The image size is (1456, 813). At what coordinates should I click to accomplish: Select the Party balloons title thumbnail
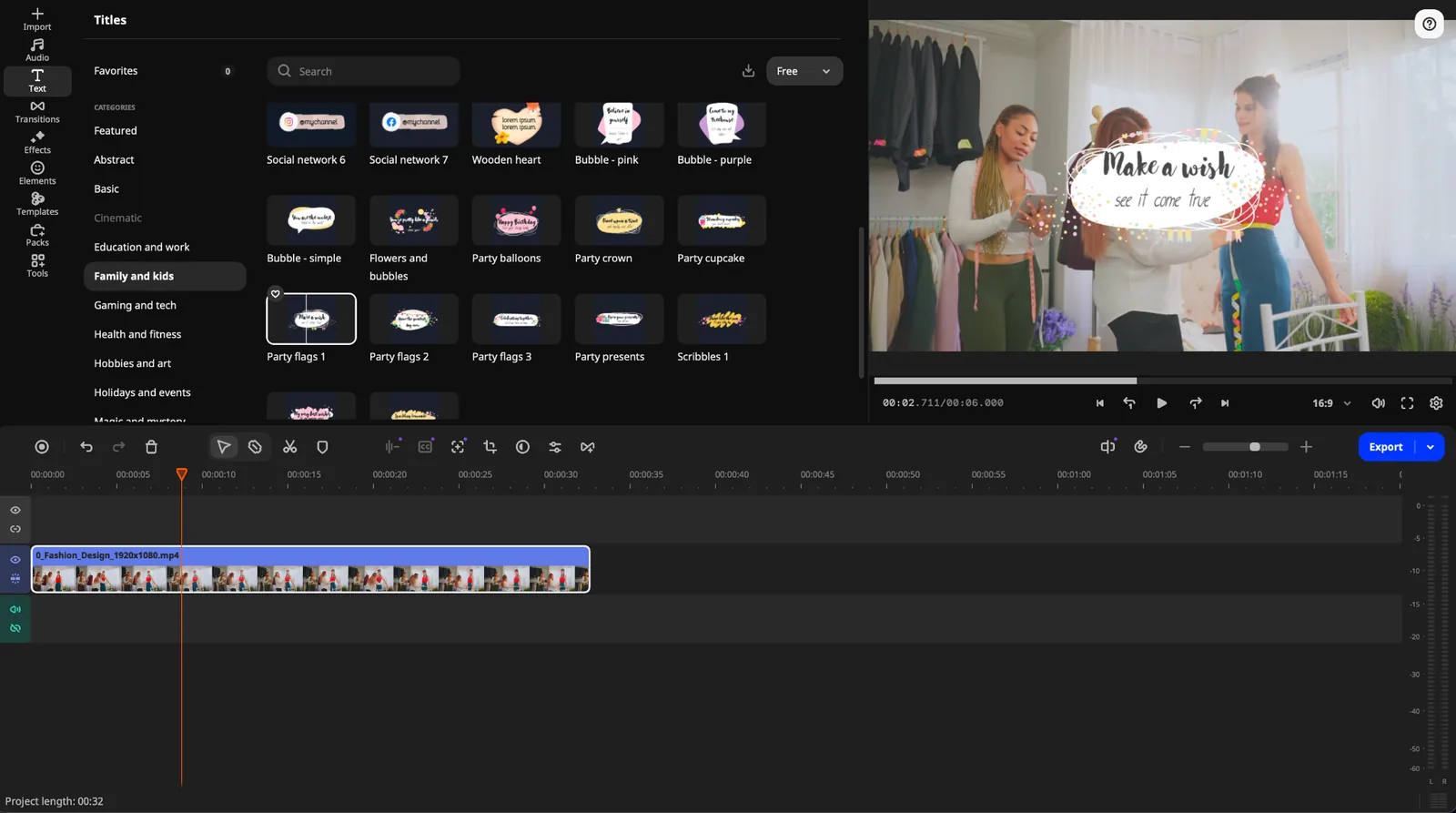(x=516, y=220)
